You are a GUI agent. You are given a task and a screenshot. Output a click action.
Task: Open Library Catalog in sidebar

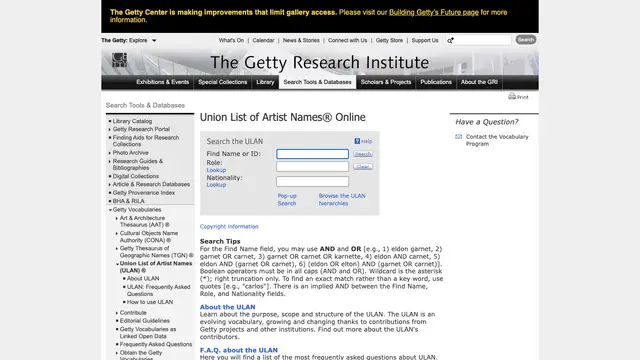pyautogui.click(x=132, y=121)
